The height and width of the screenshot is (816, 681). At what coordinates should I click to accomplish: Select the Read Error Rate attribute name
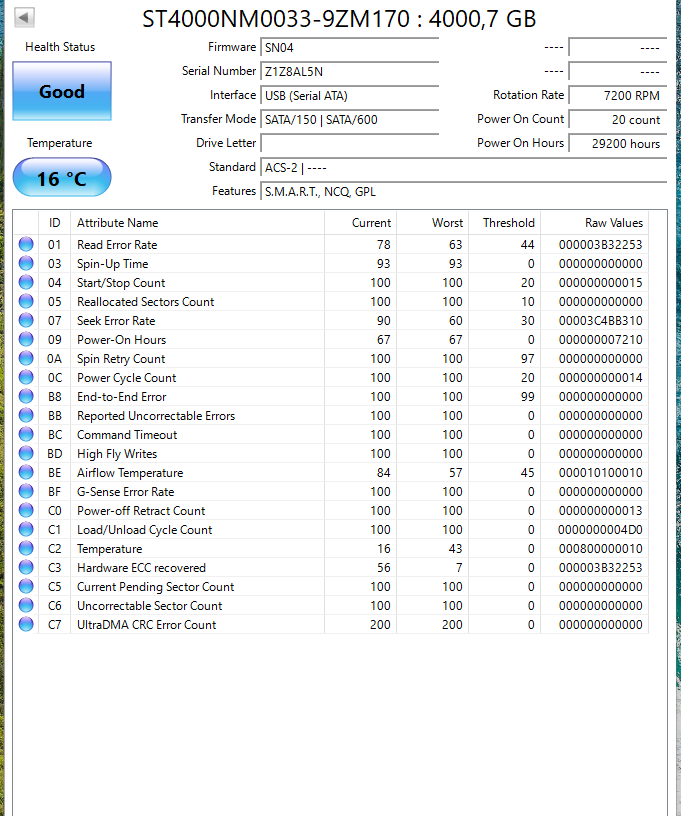pos(117,245)
